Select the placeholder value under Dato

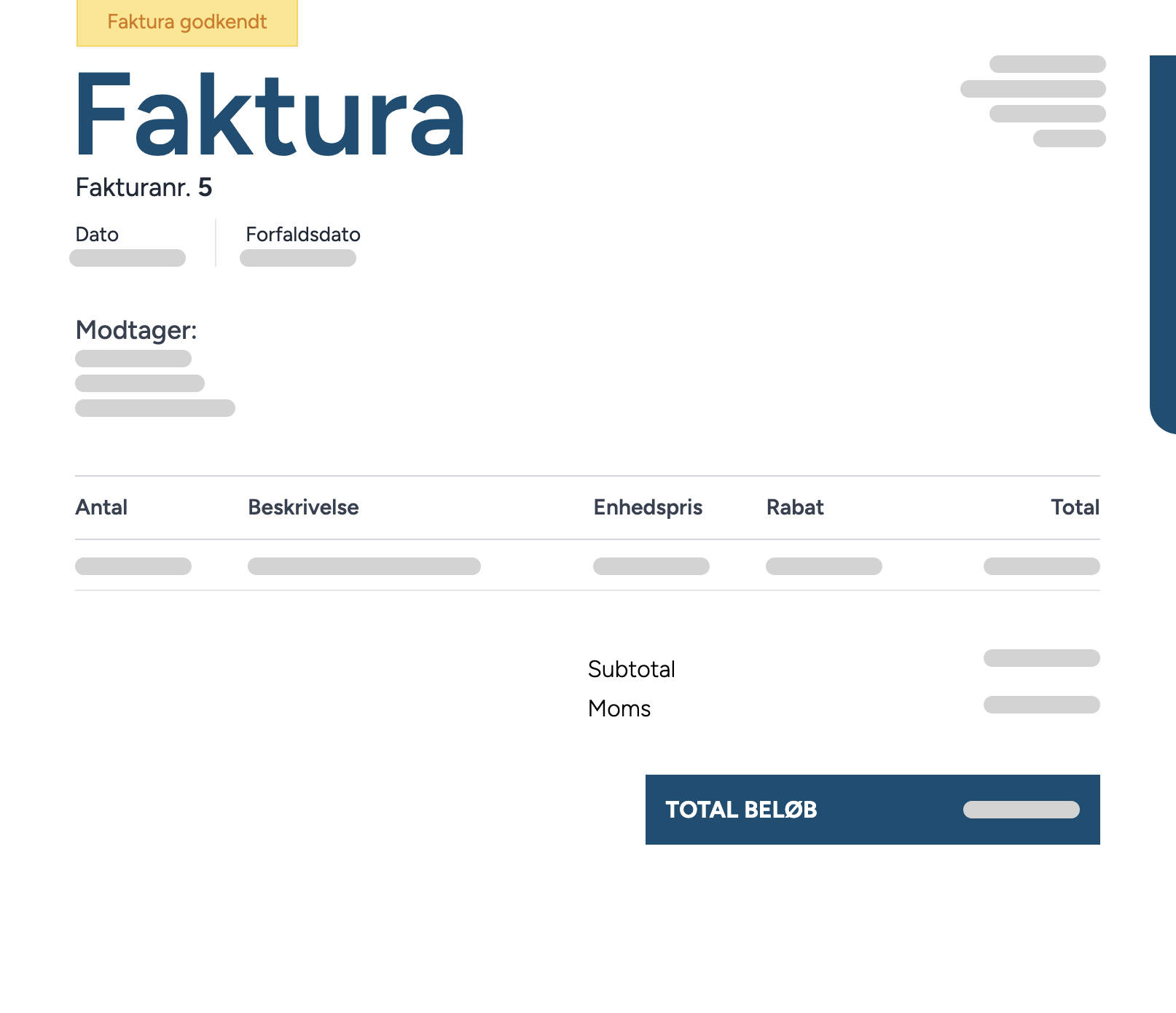(x=128, y=258)
